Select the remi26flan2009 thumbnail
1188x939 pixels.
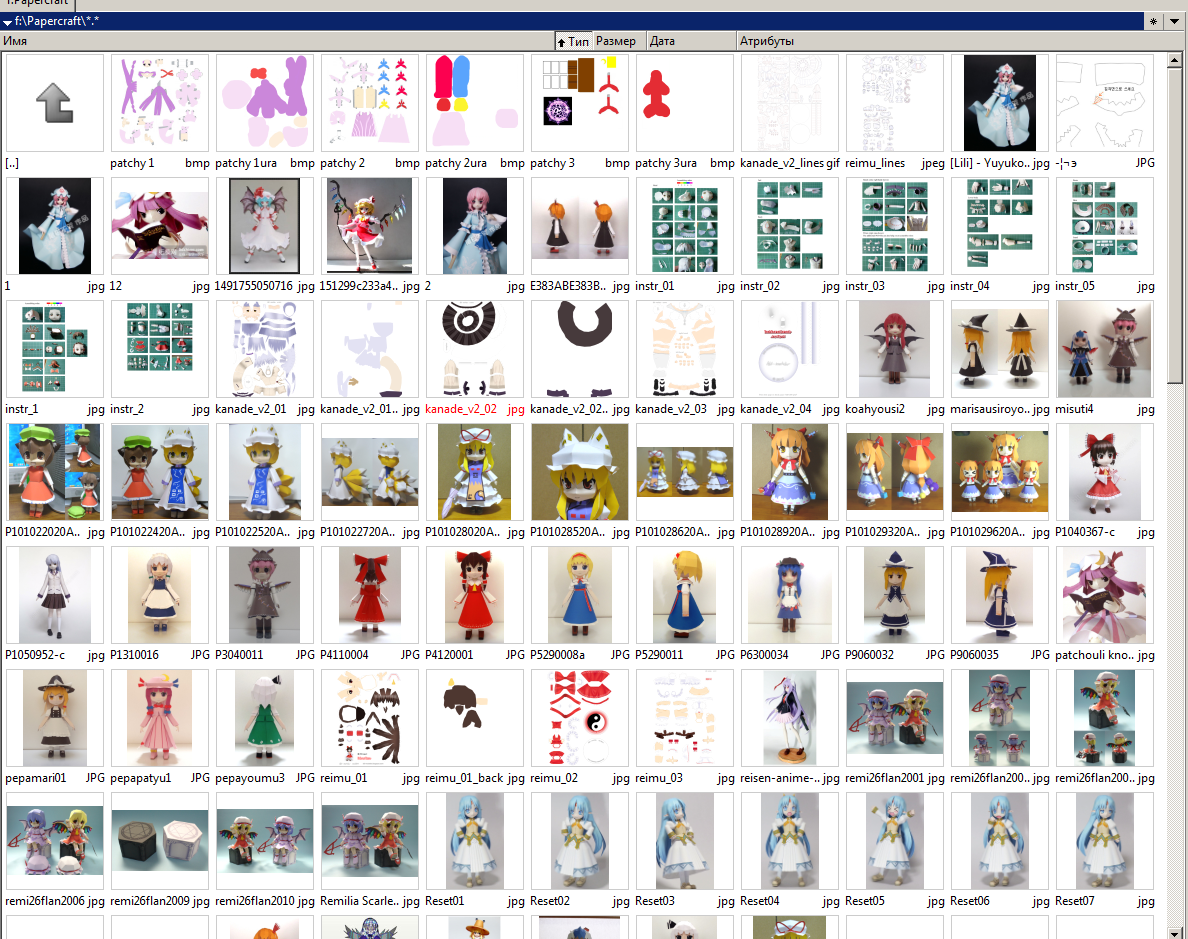click(x=160, y=840)
